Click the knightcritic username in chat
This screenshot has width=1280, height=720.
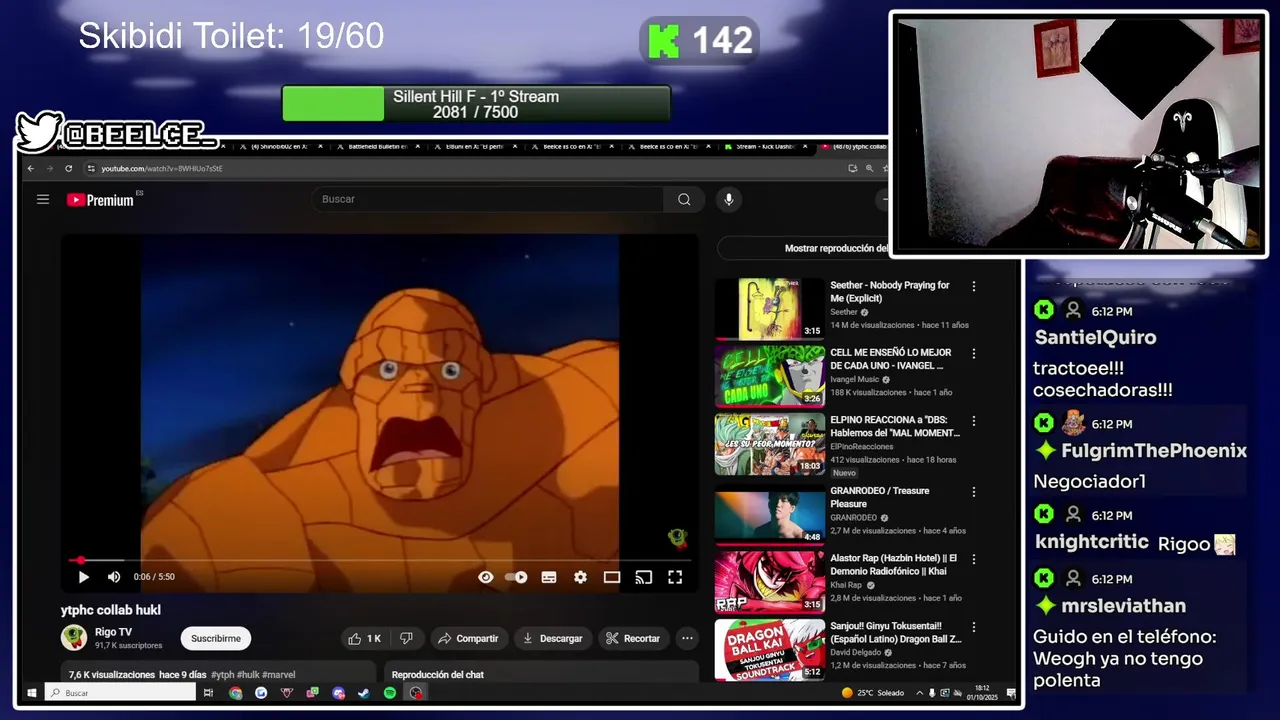point(1091,542)
